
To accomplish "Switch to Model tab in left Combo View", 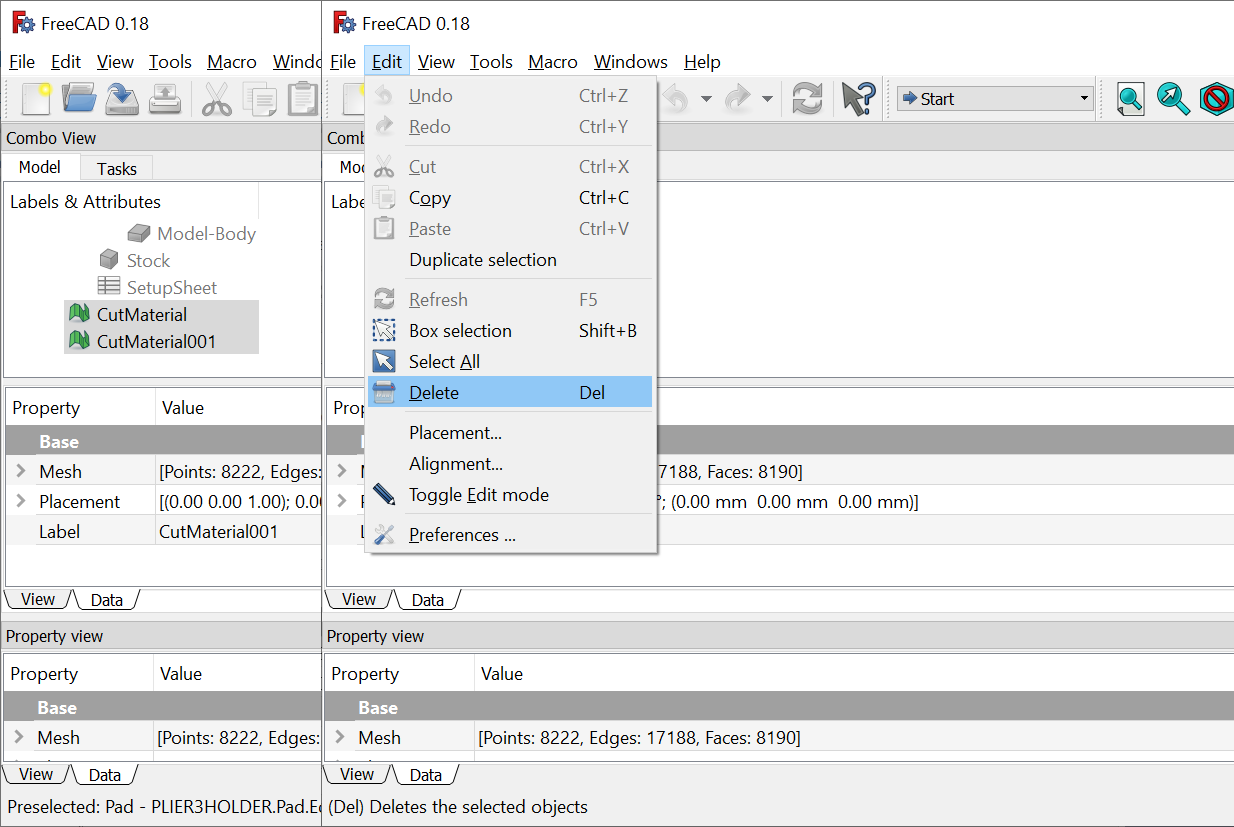I will pyautogui.click(x=40, y=167).
